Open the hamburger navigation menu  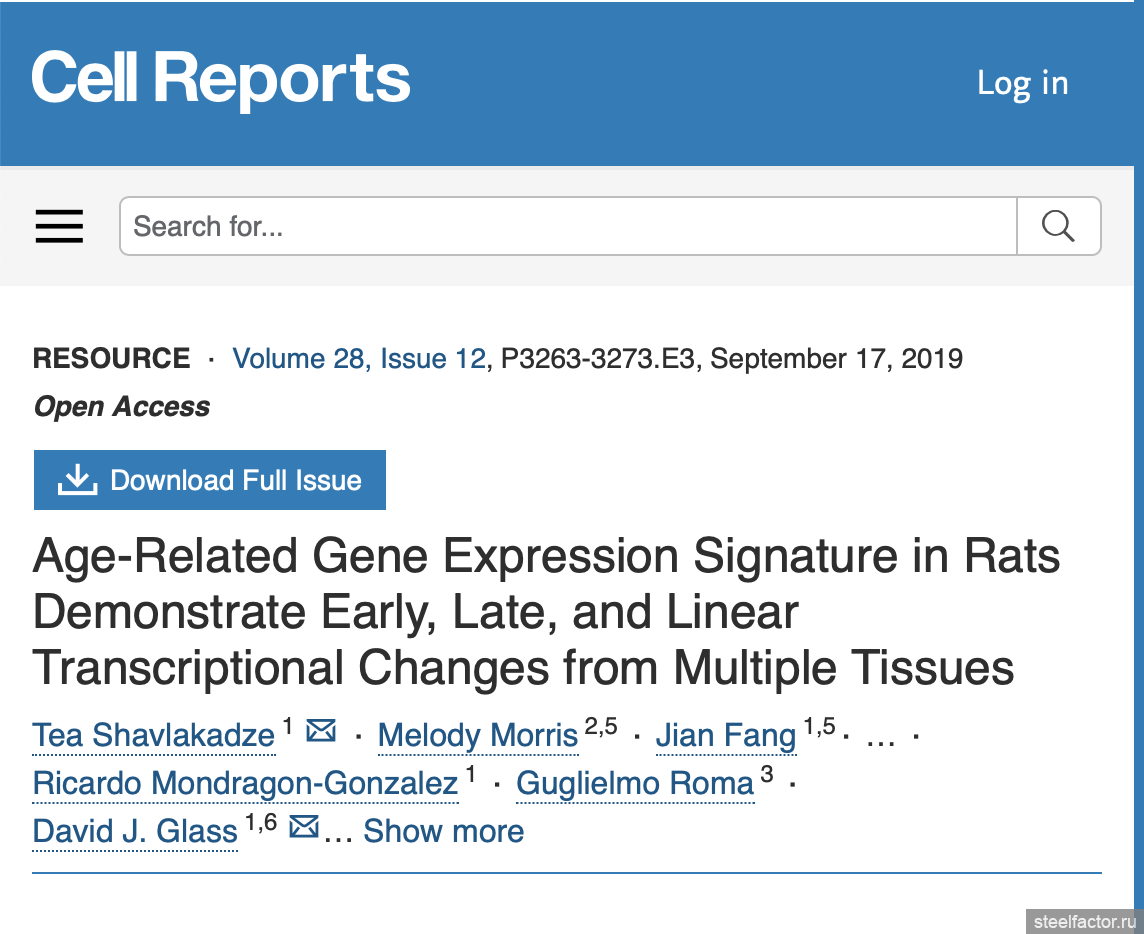click(59, 226)
